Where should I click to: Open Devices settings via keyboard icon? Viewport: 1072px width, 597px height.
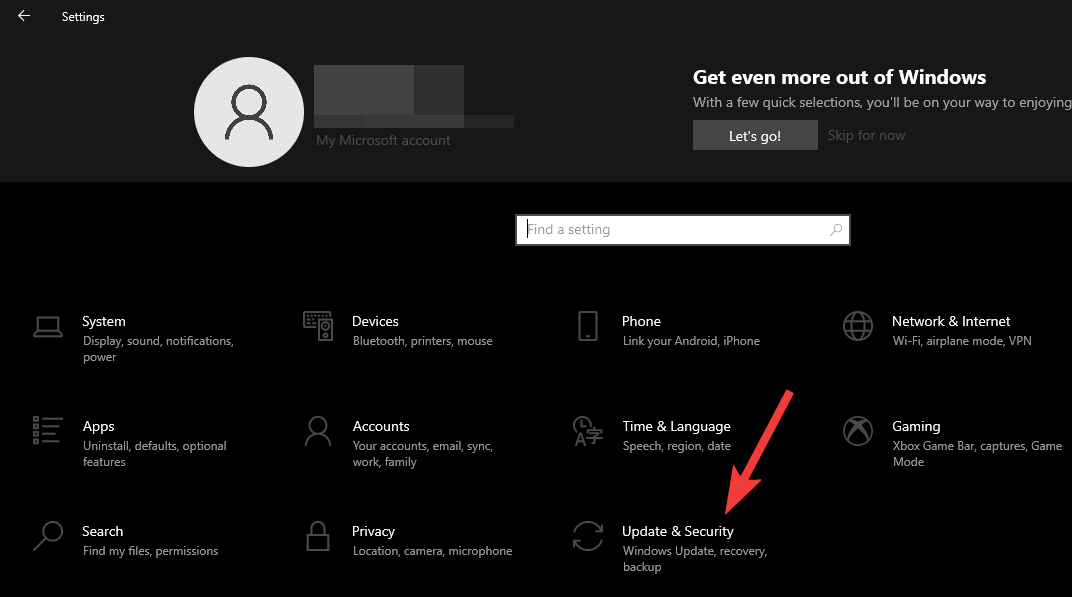coord(318,326)
